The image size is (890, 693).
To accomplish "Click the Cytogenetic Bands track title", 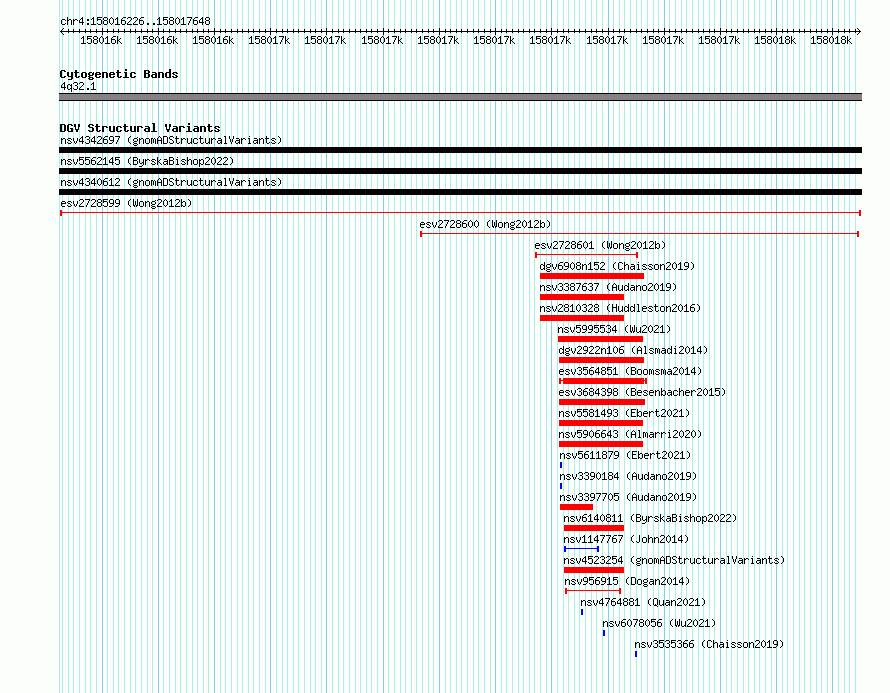I will (x=119, y=74).
